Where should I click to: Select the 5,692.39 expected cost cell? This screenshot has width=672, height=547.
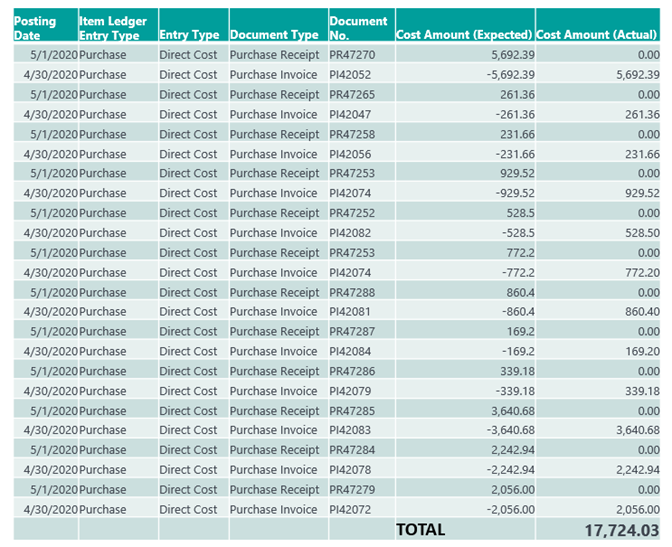pos(465,55)
